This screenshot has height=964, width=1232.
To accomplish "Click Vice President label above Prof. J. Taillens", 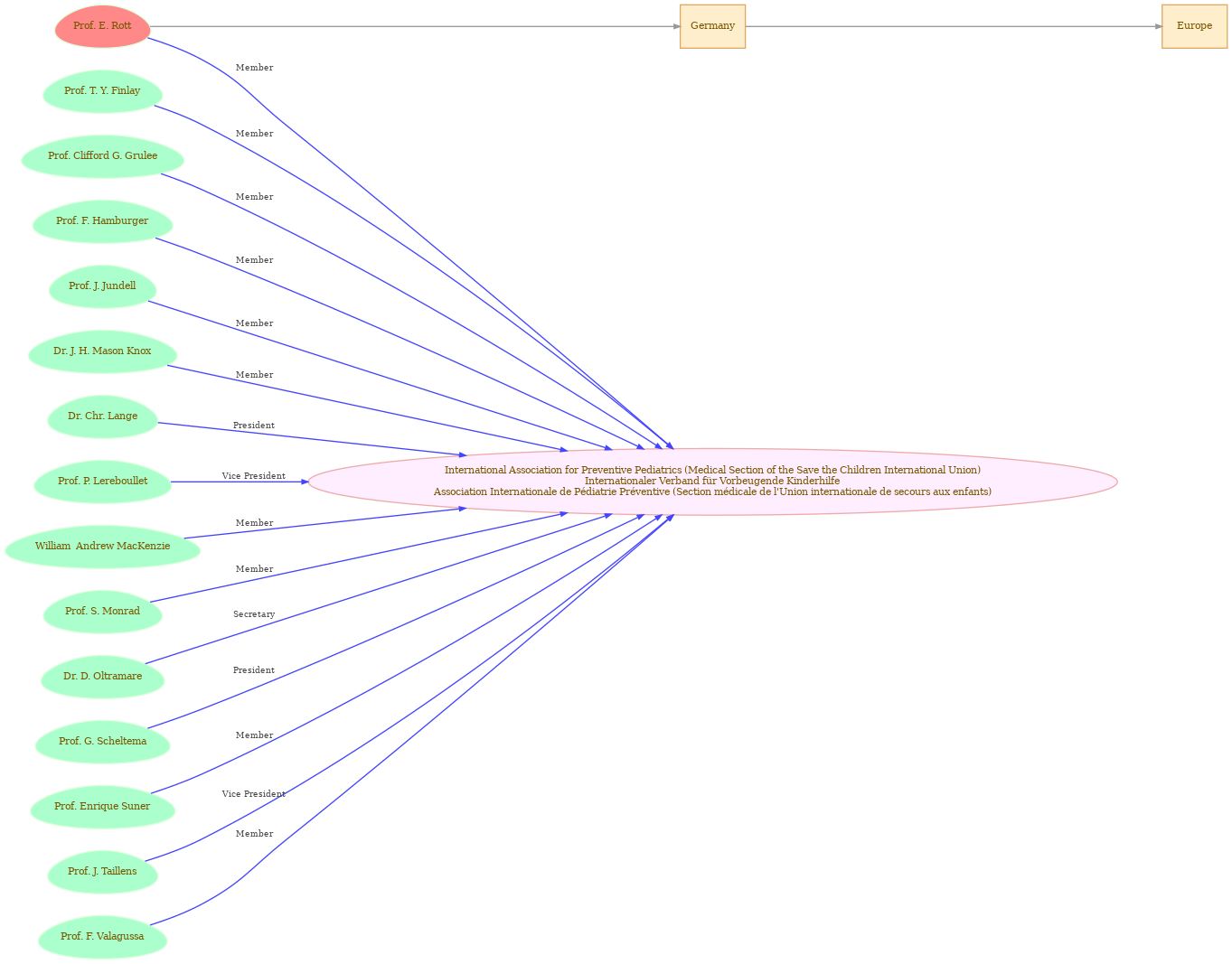I will click(x=254, y=794).
